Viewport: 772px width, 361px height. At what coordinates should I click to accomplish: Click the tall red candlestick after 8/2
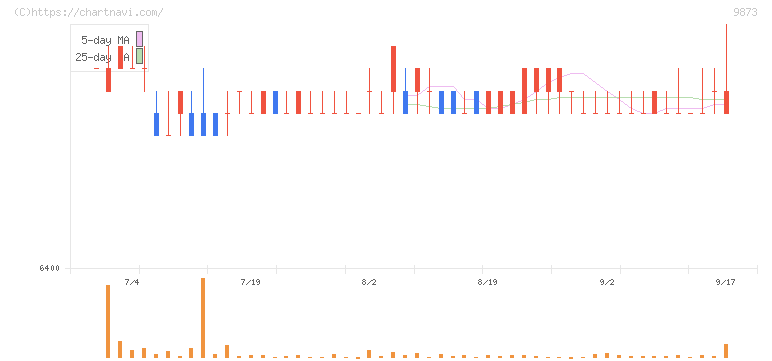coord(393,68)
